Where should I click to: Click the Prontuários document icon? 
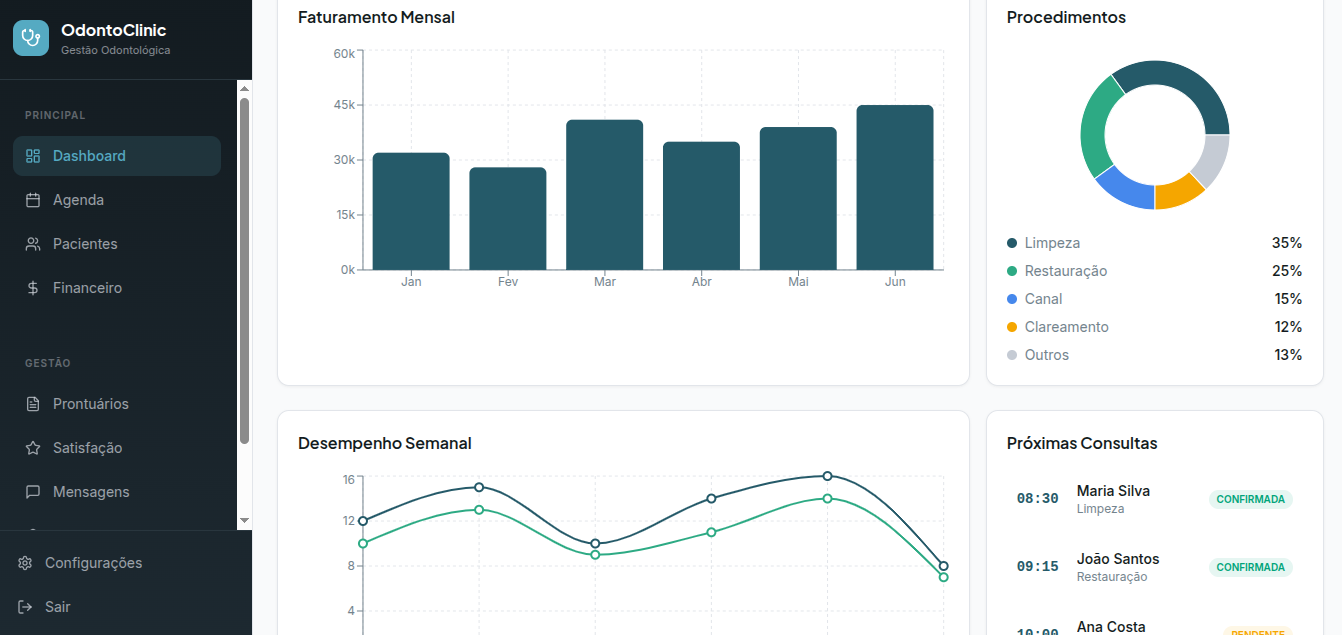(x=33, y=404)
